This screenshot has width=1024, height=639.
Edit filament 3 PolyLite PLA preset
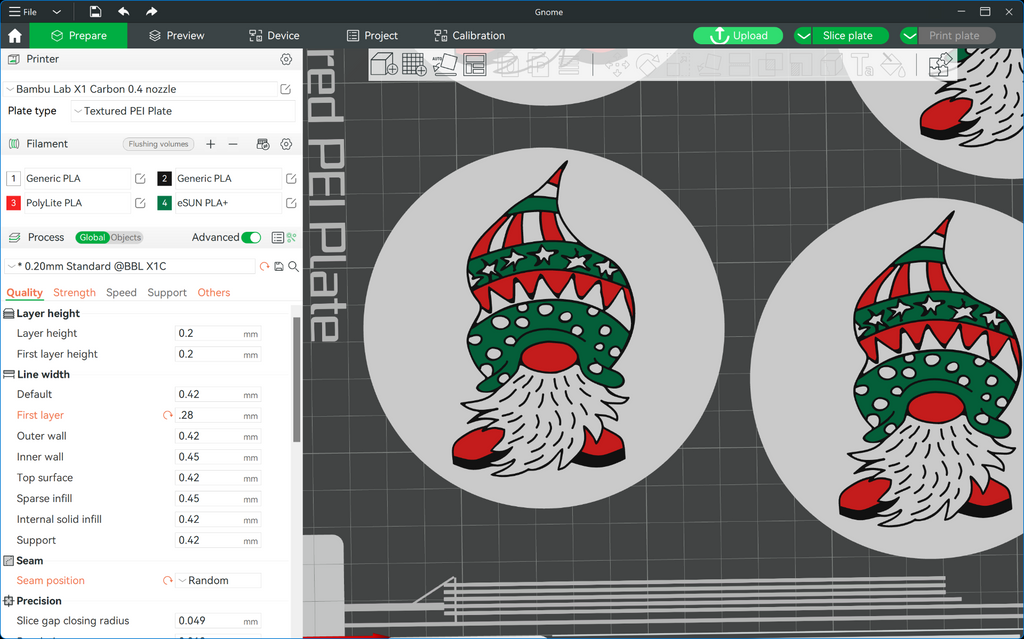140,203
